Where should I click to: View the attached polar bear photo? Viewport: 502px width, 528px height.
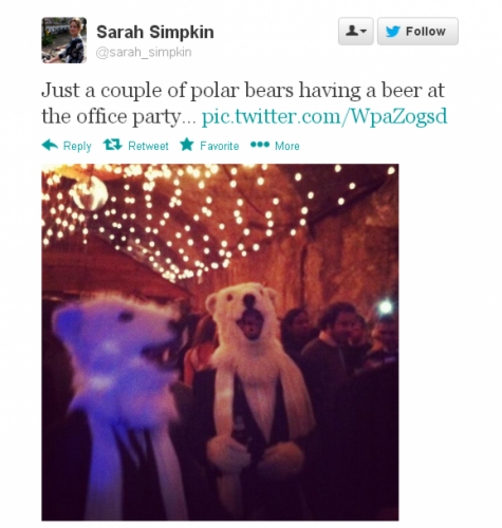(220, 342)
